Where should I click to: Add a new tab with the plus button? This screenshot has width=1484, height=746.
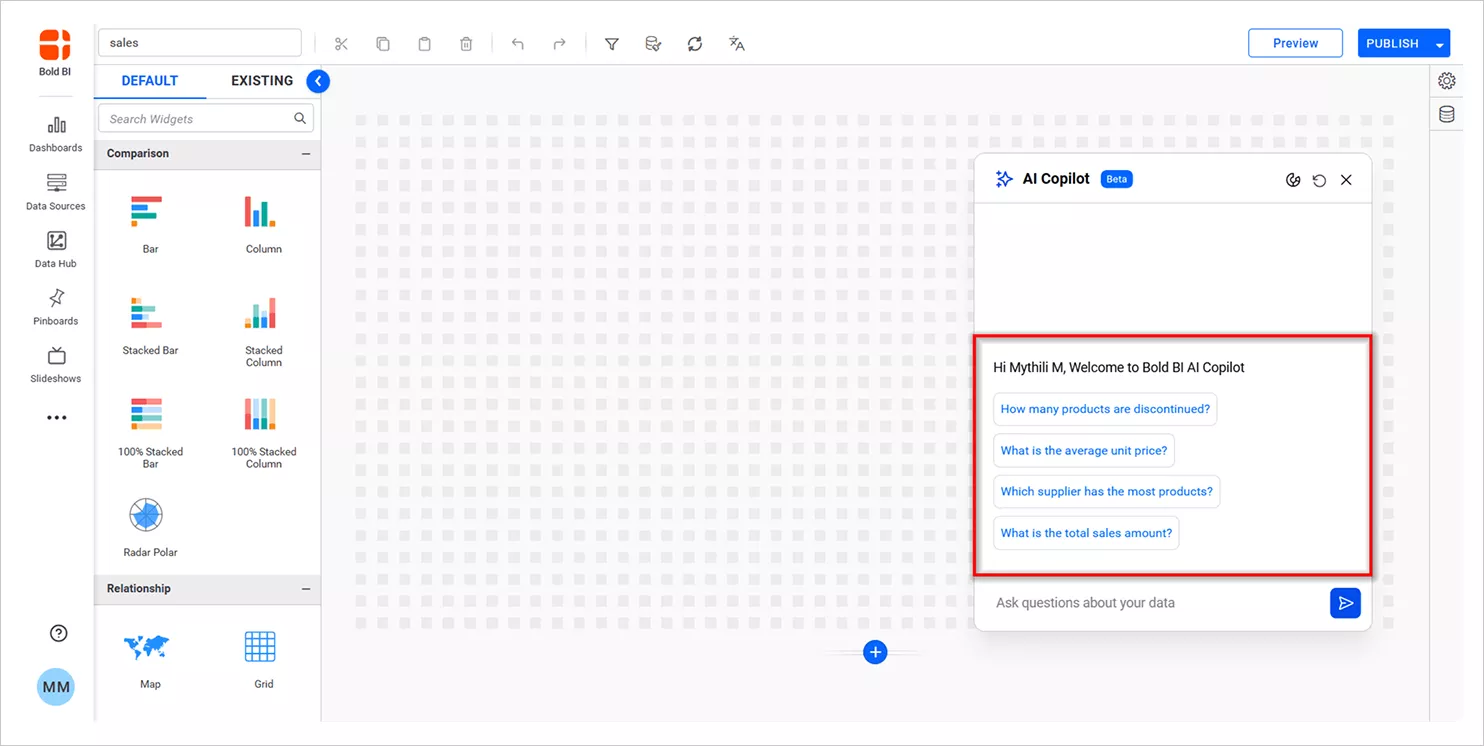(875, 652)
